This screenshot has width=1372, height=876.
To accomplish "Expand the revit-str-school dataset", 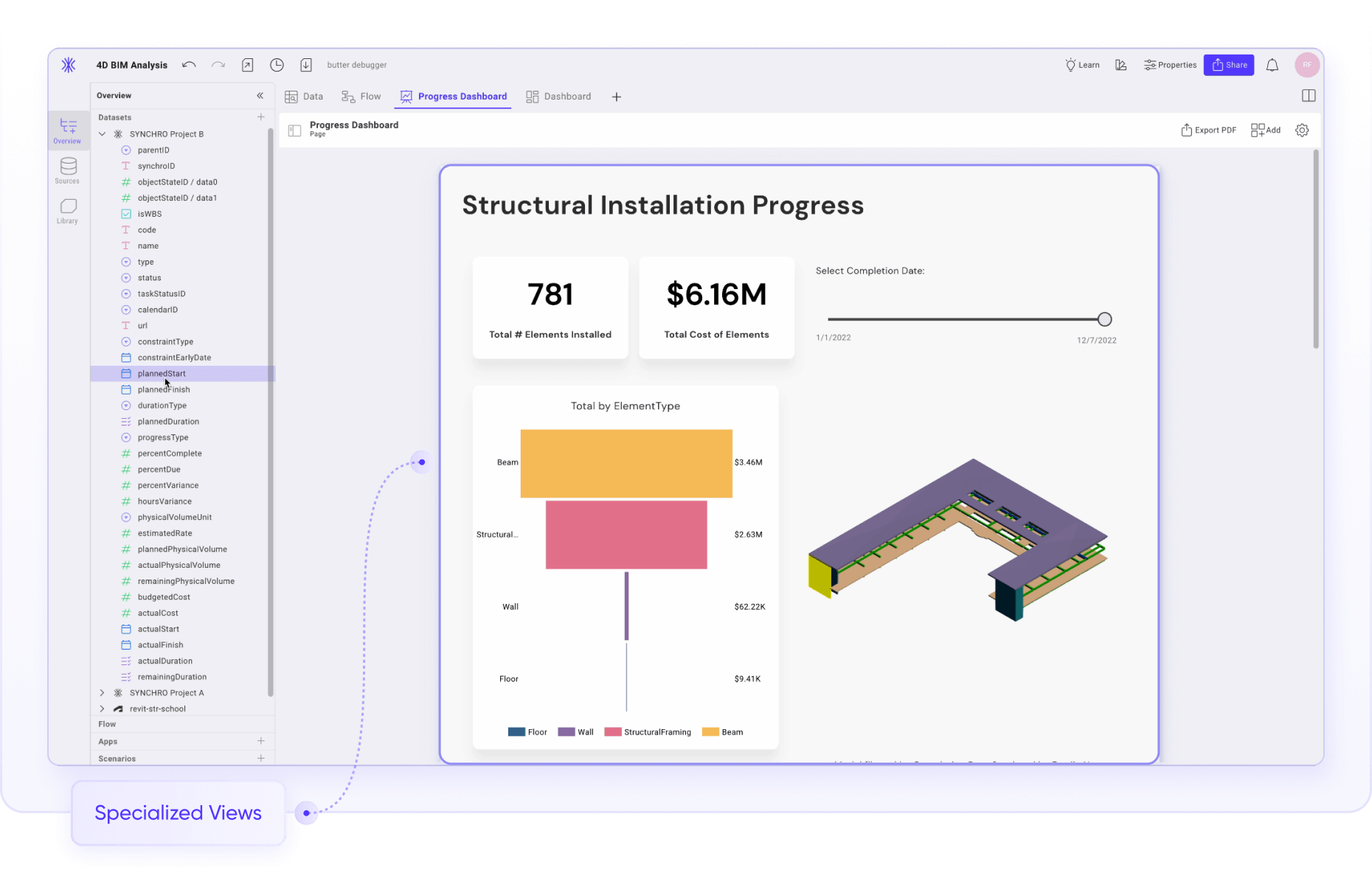I will point(102,709).
